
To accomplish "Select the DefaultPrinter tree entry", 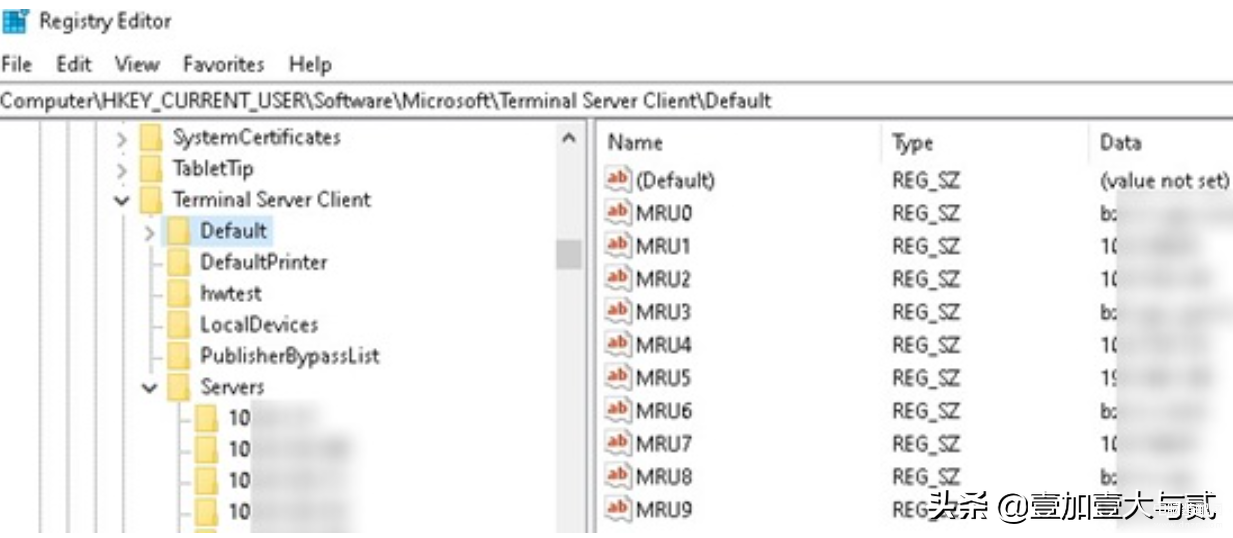I will 263,262.
